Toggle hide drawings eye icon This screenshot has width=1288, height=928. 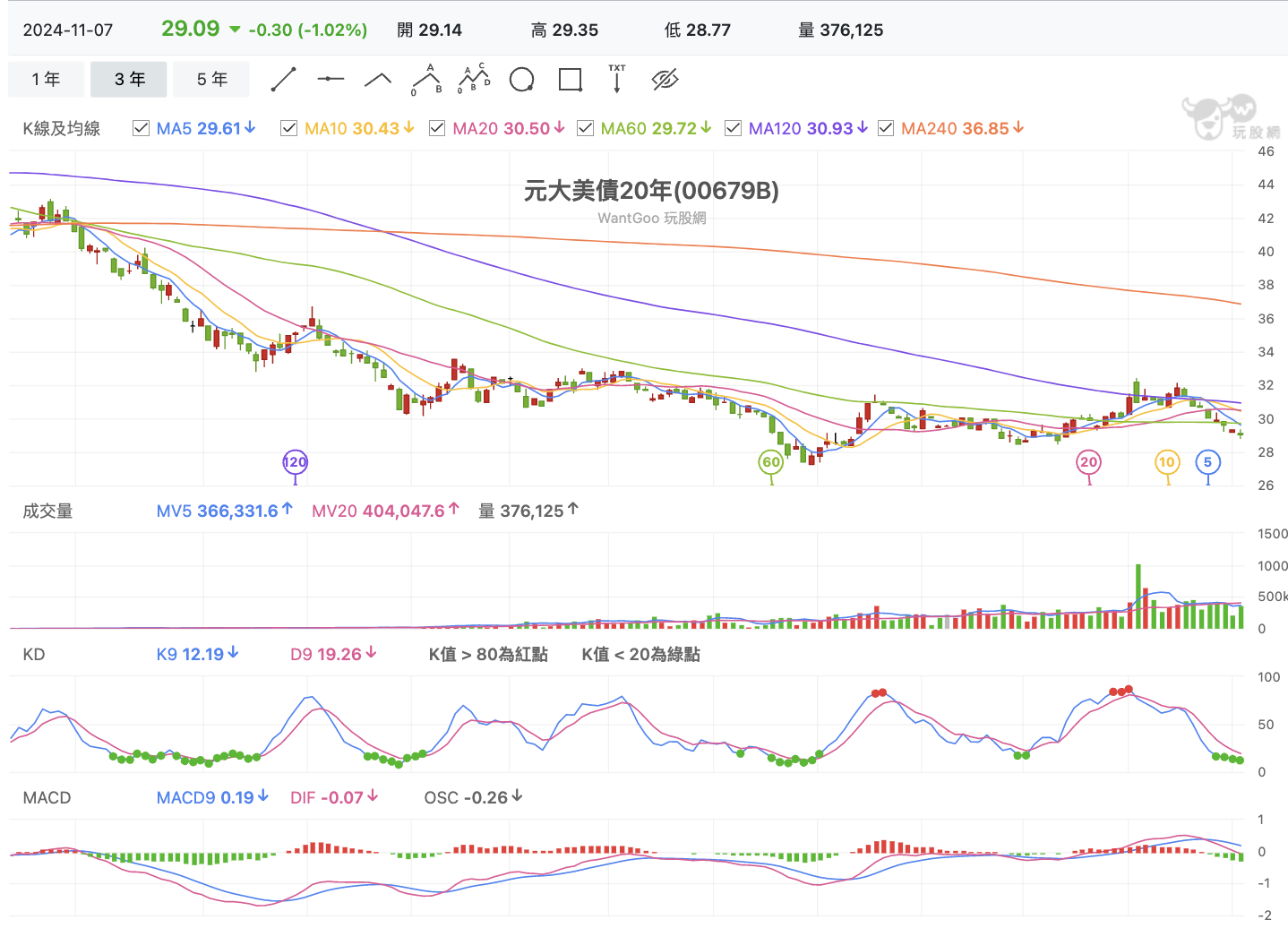click(x=665, y=80)
